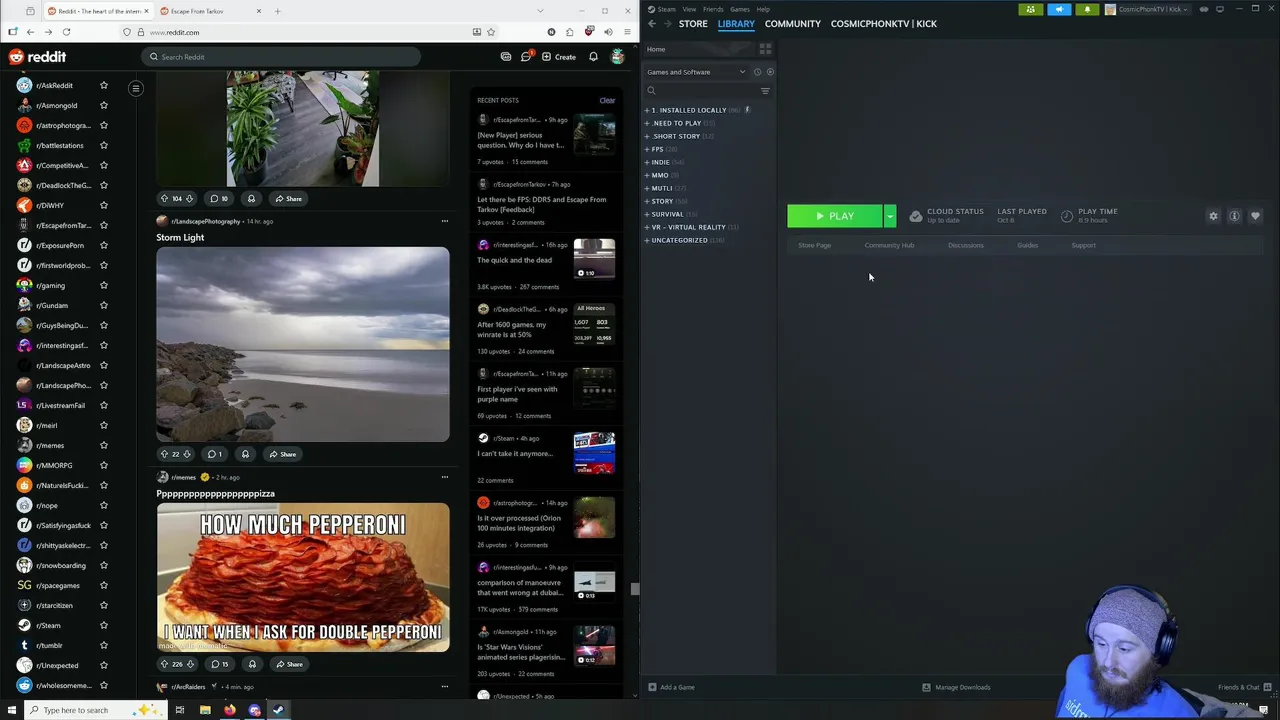The height and width of the screenshot is (720, 1280).
Task: Bookmark this page with star icon
Action: click(x=490, y=32)
